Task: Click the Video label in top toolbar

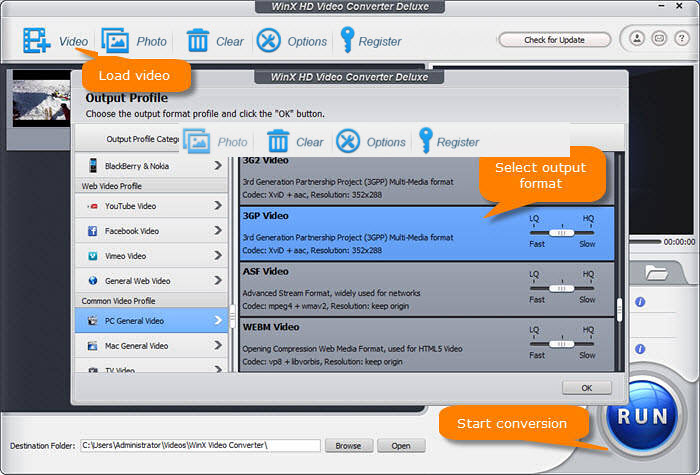Action: pyautogui.click(x=74, y=42)
